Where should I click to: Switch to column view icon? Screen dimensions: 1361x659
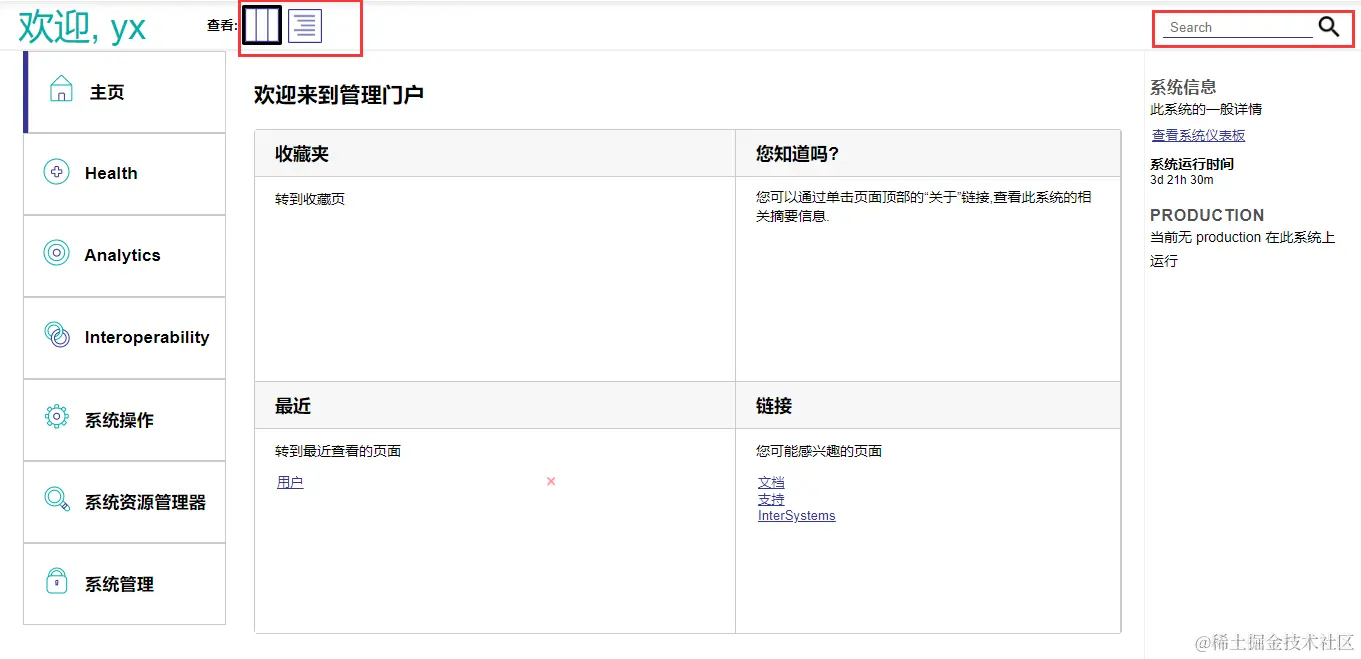coord(262,25)
